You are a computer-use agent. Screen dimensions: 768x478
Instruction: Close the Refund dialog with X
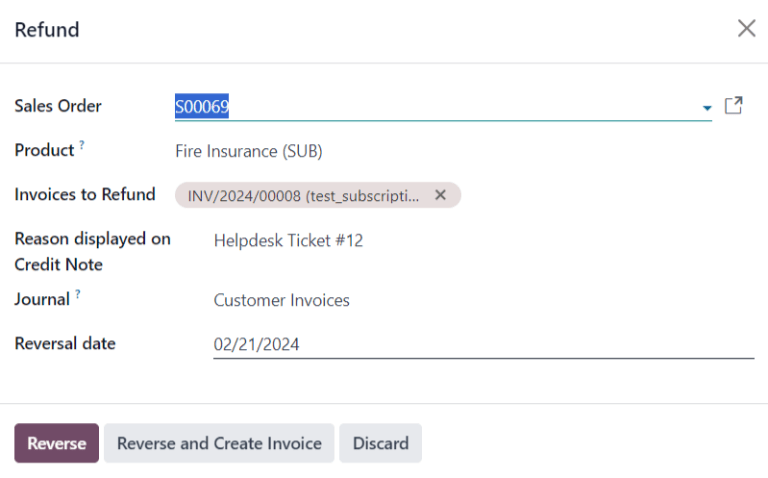tap(746, 29)
